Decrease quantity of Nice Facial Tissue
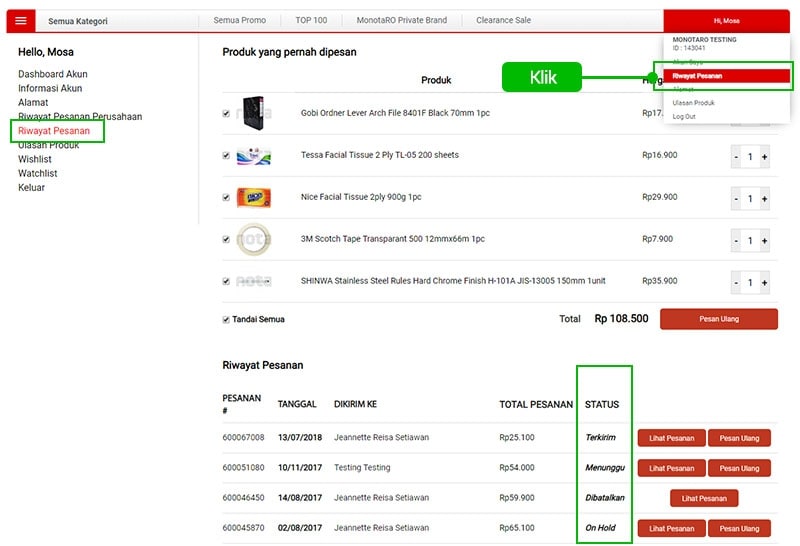The height and width of the screenshot is (546, 800). tap(737, 198)
